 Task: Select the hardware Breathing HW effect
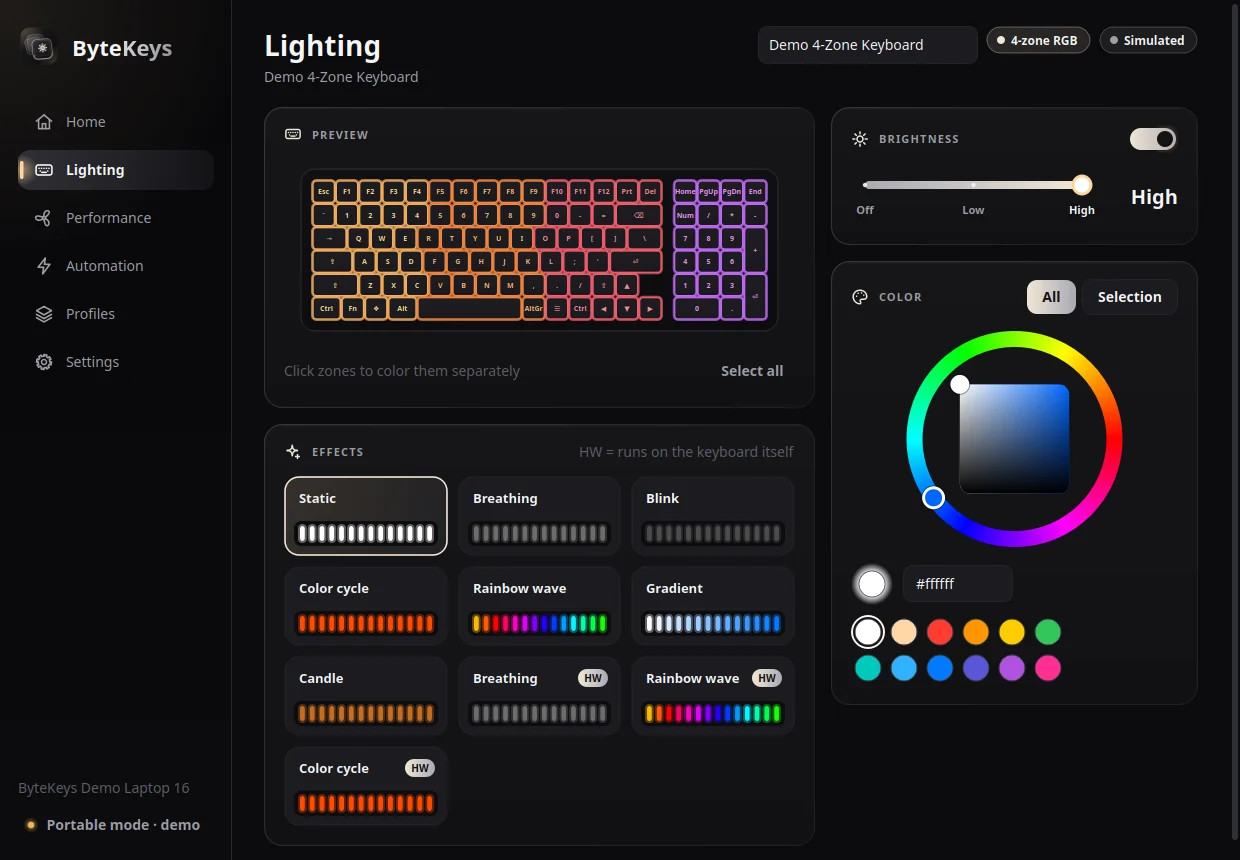(x=539, y=696)
